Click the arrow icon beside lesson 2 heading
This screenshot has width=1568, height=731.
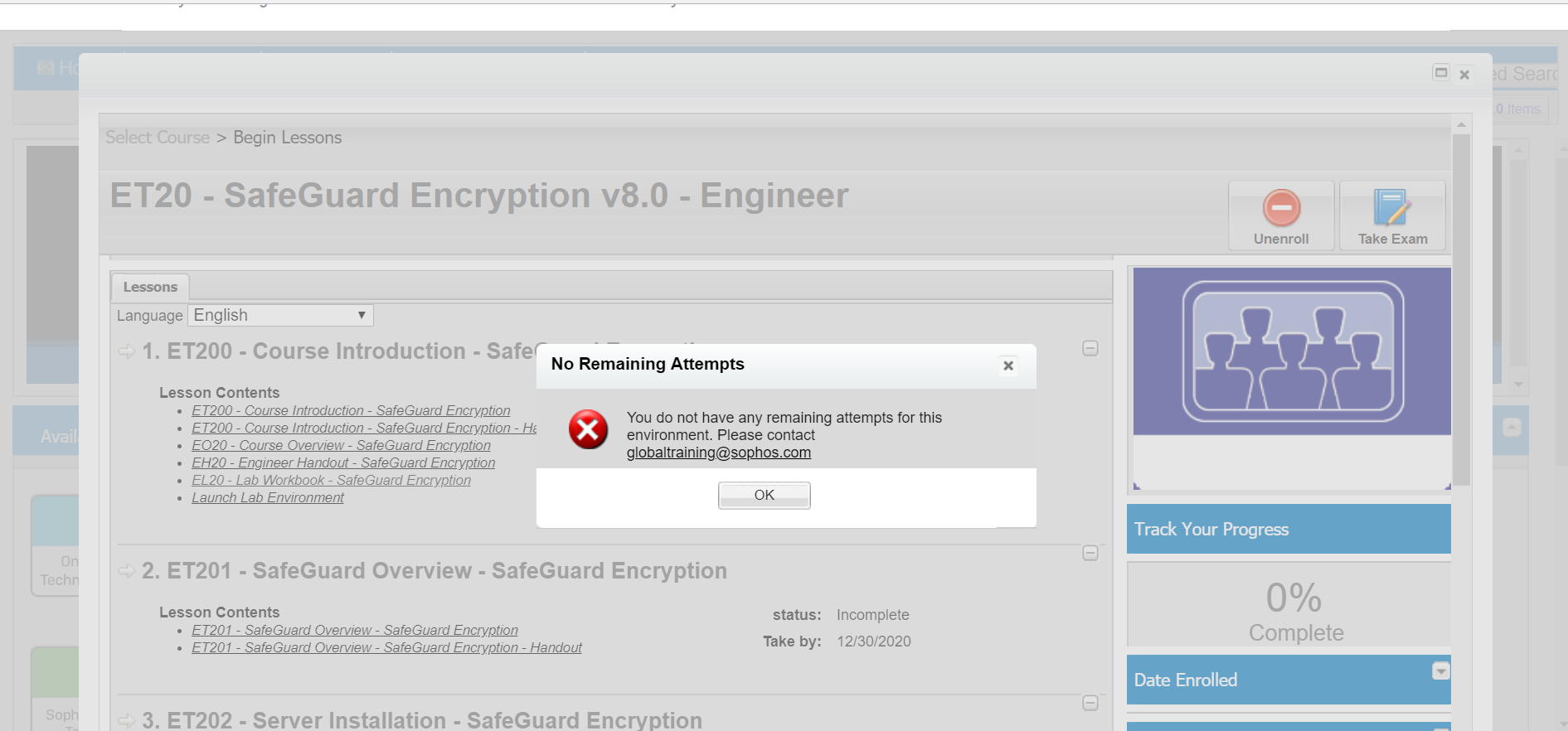click(127, 571)
